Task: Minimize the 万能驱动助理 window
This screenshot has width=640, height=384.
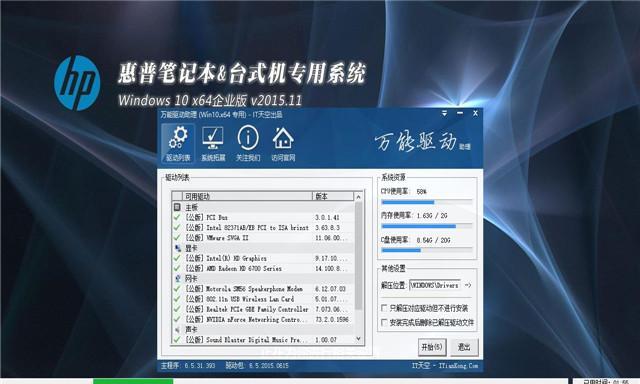Action: 460,113
